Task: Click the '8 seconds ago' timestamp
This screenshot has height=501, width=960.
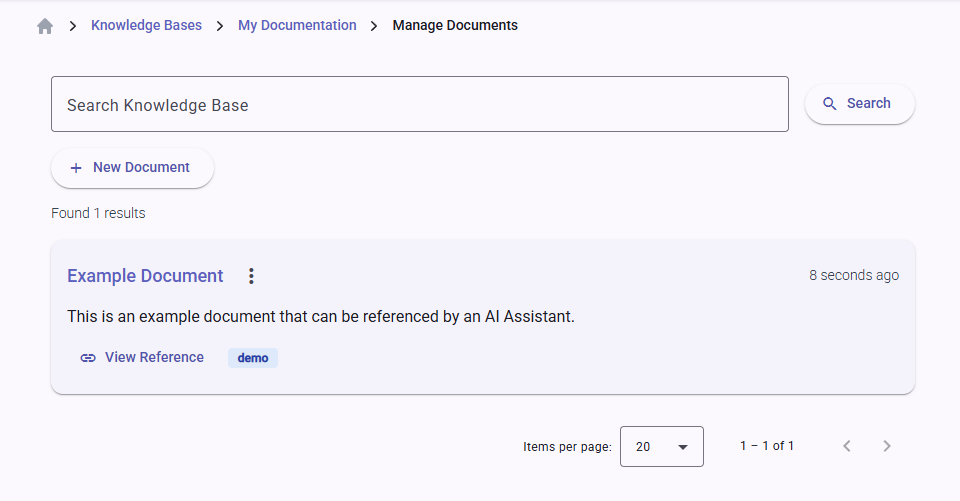Action: (853, 275)
